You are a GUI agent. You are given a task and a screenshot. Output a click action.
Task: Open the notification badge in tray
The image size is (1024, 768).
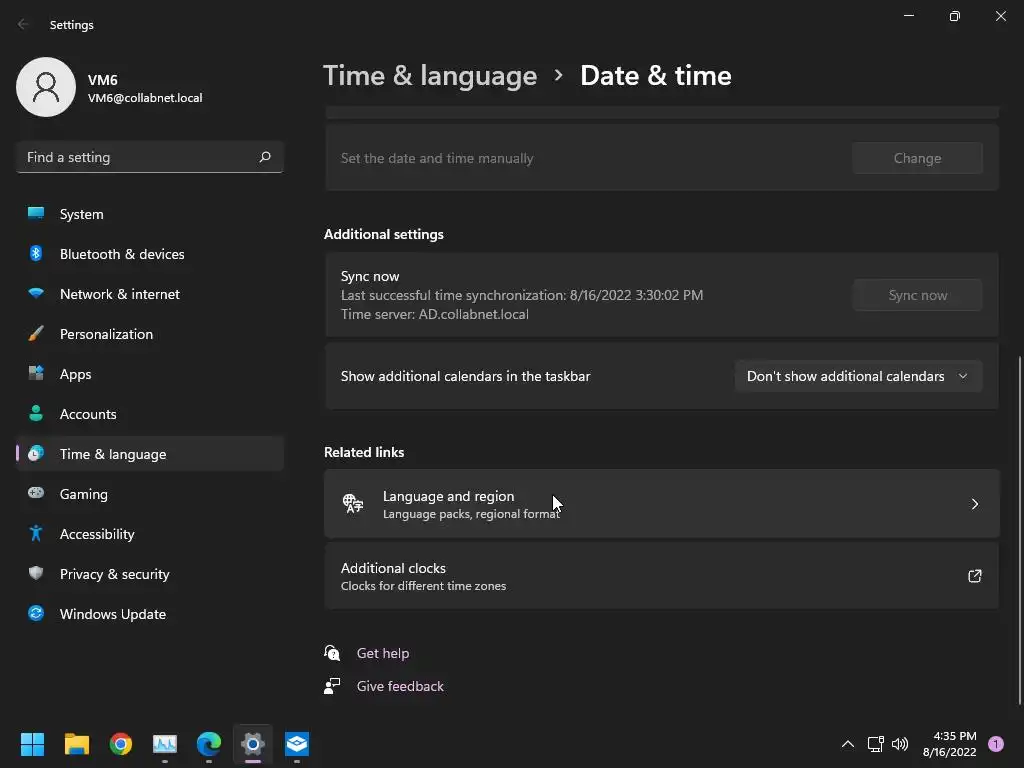point(996,743)
